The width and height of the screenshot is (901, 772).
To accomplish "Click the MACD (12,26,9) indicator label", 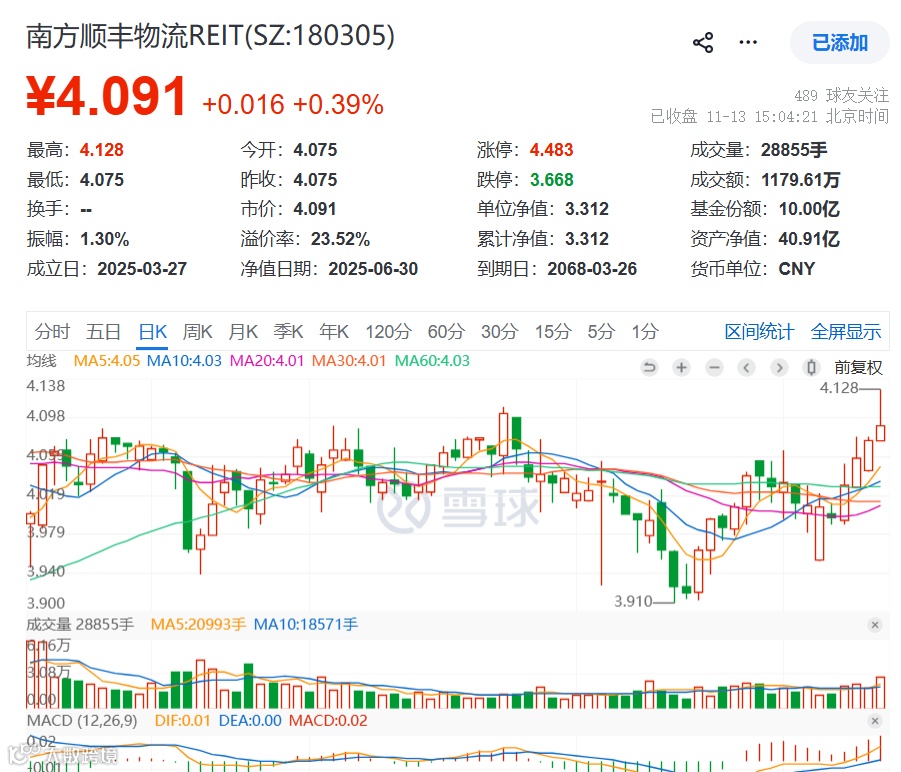I will pos(82,720).
